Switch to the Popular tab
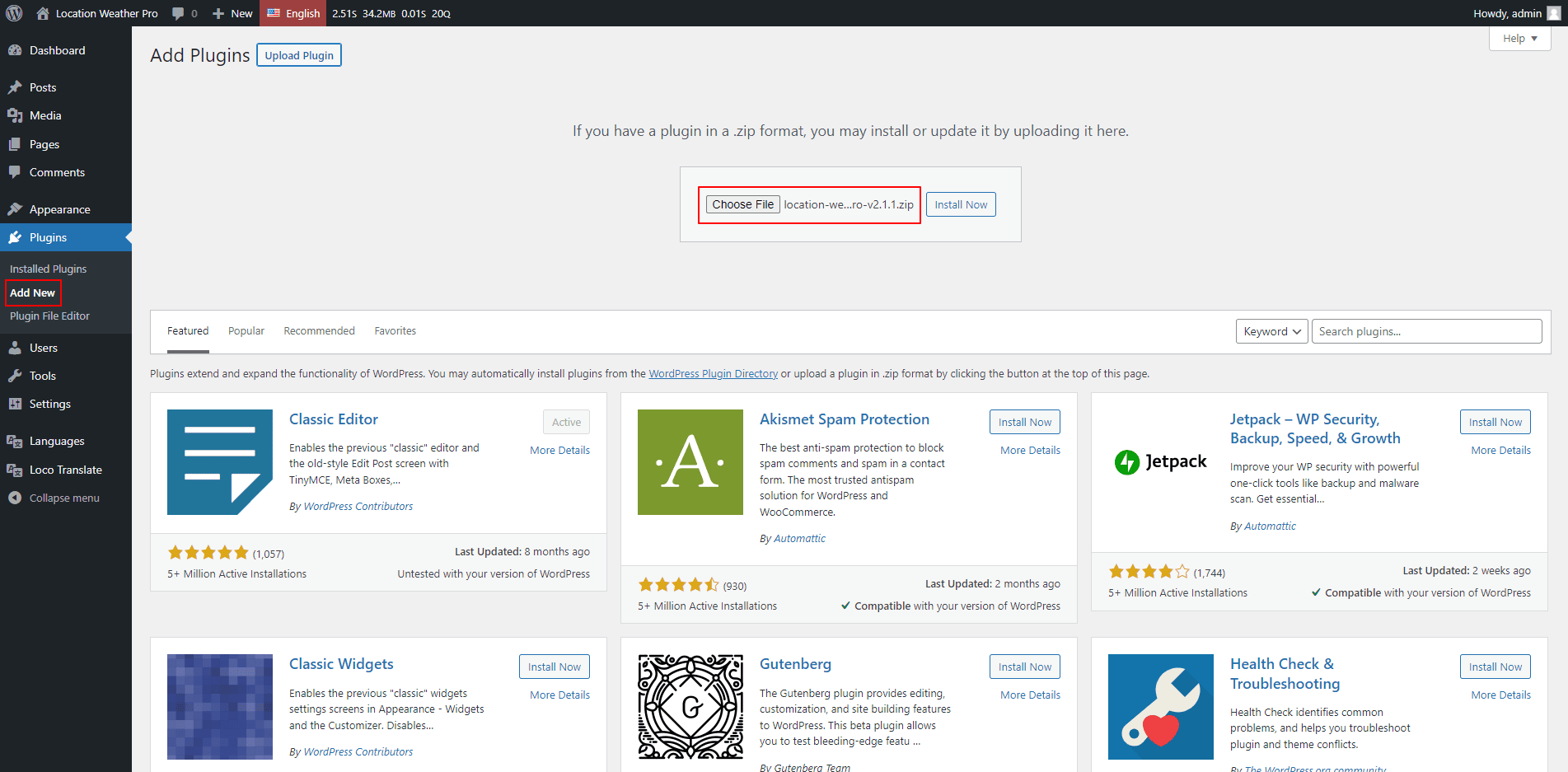 click(x=246, y=331)
